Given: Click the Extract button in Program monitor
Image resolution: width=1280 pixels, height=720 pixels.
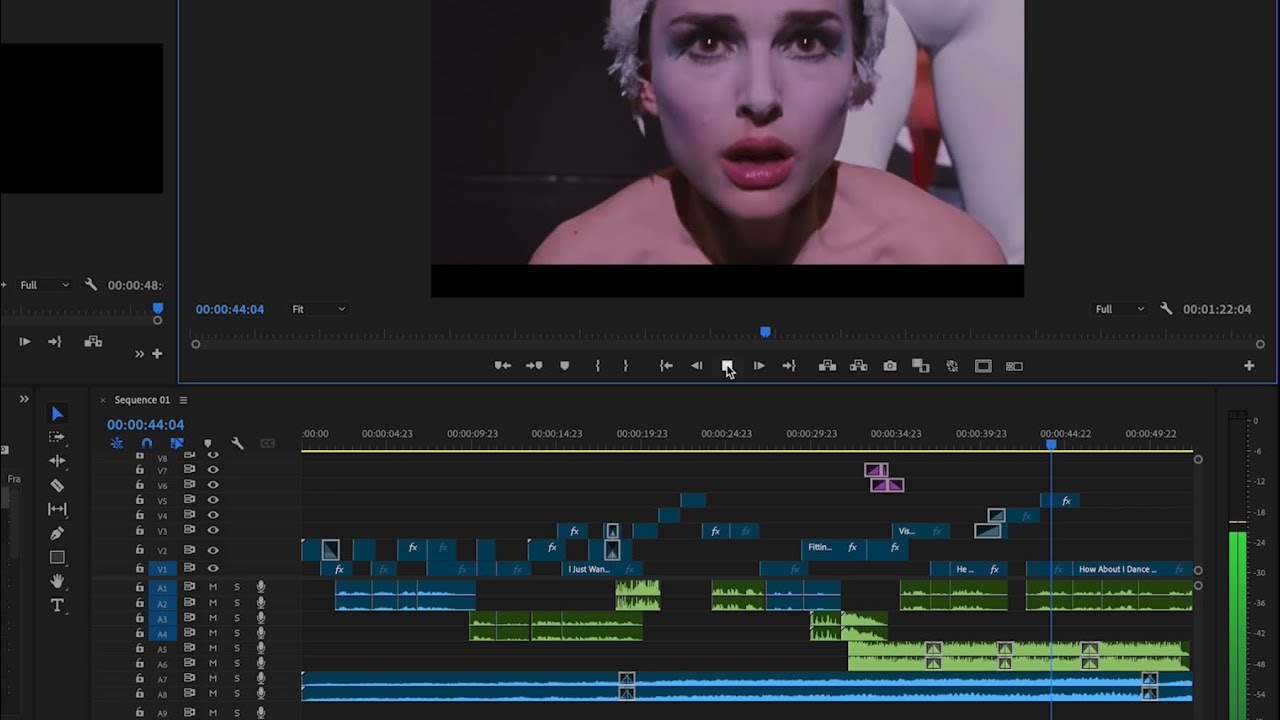Looking at the screenshot, I should [x=858, y=366].
